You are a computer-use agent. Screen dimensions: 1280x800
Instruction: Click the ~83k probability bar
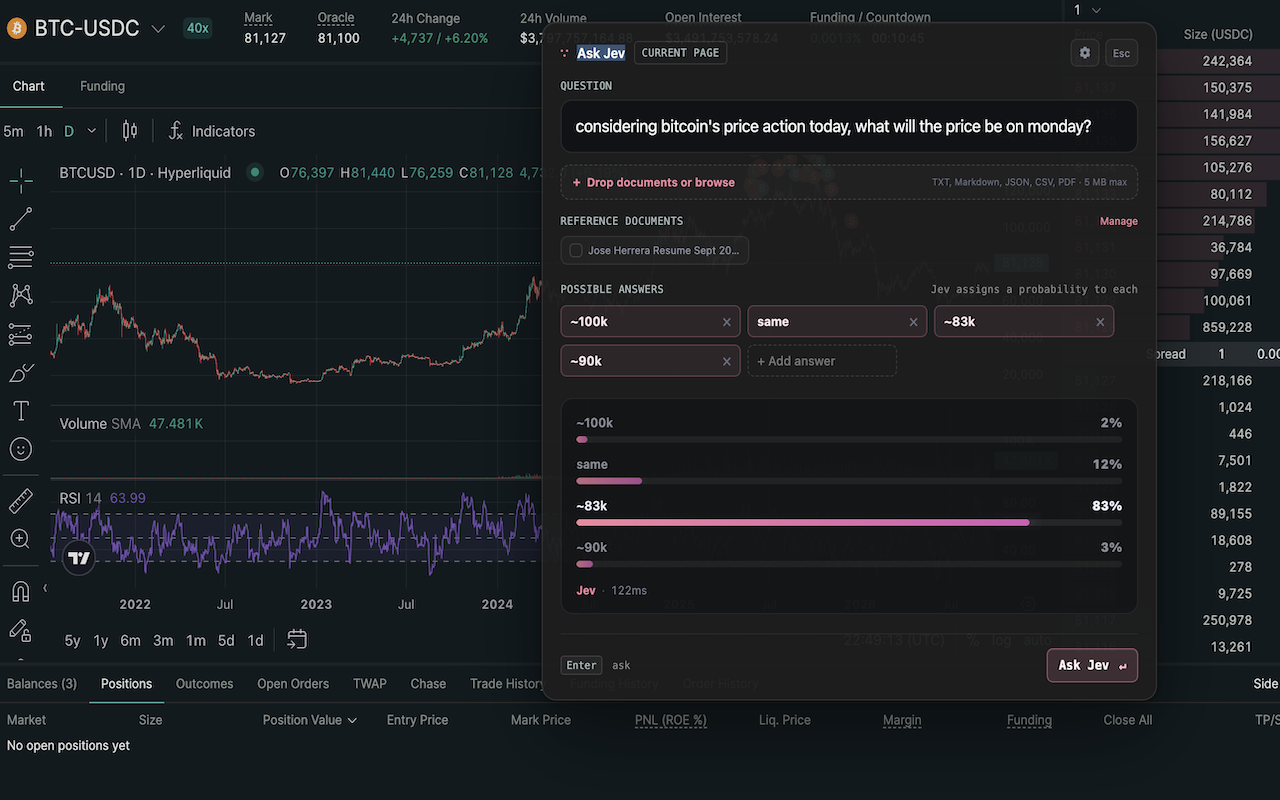[x=849, y=522]
